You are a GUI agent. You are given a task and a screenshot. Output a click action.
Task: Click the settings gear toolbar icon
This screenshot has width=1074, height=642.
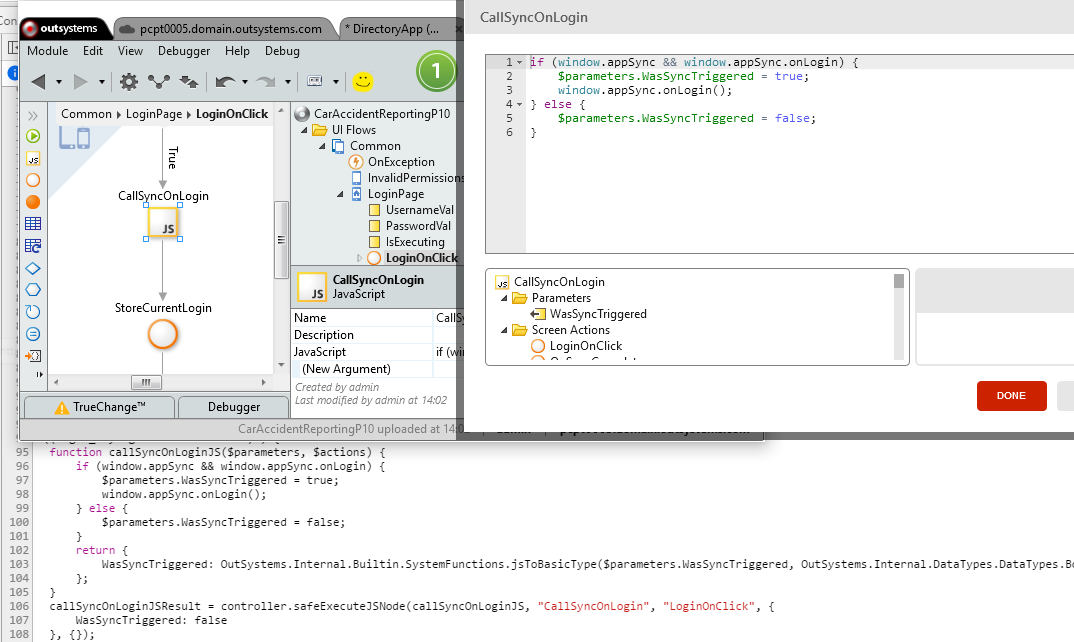coord(129,82)
